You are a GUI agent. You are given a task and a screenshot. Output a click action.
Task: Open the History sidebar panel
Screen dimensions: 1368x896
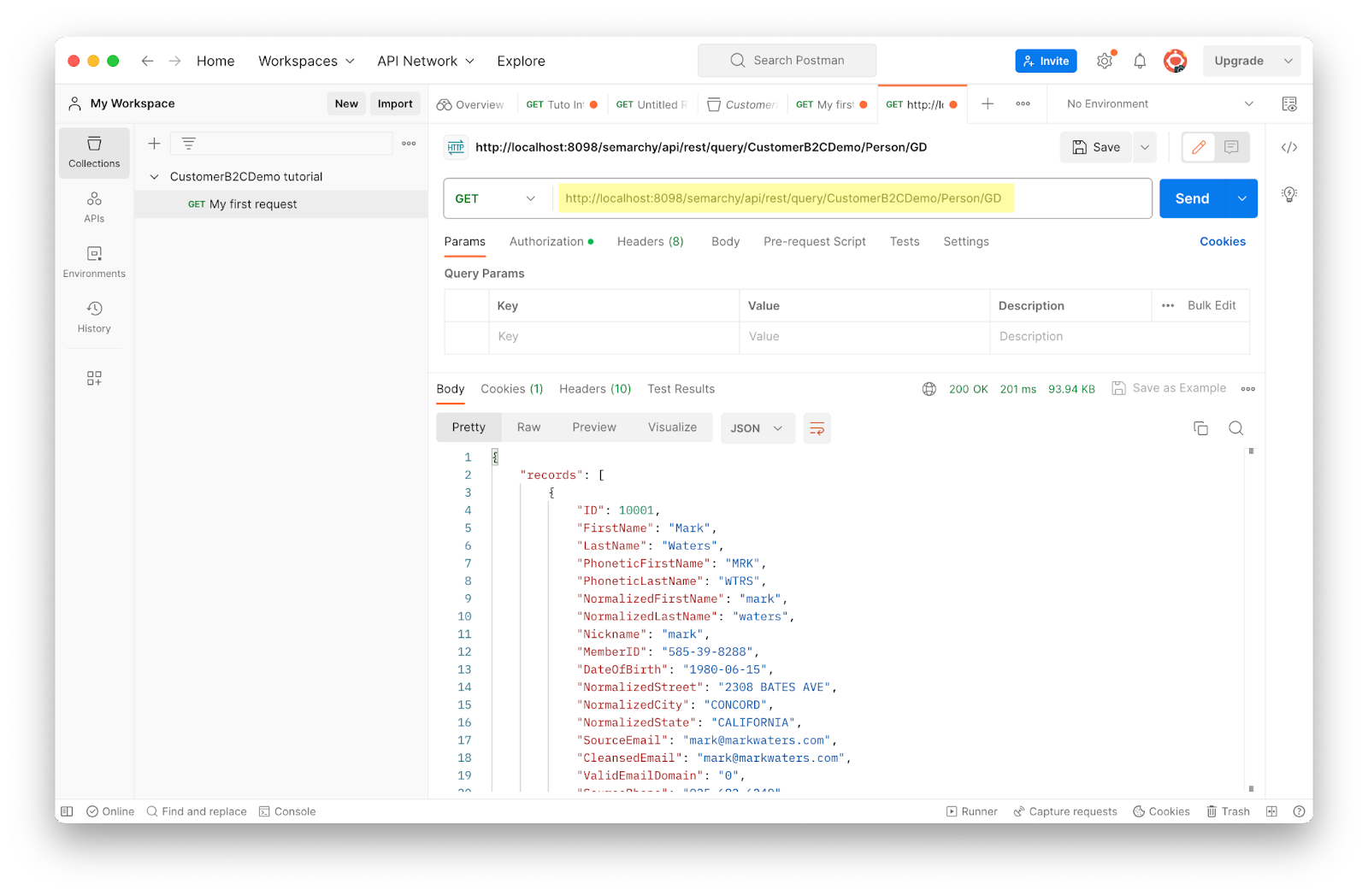point(94,317)
